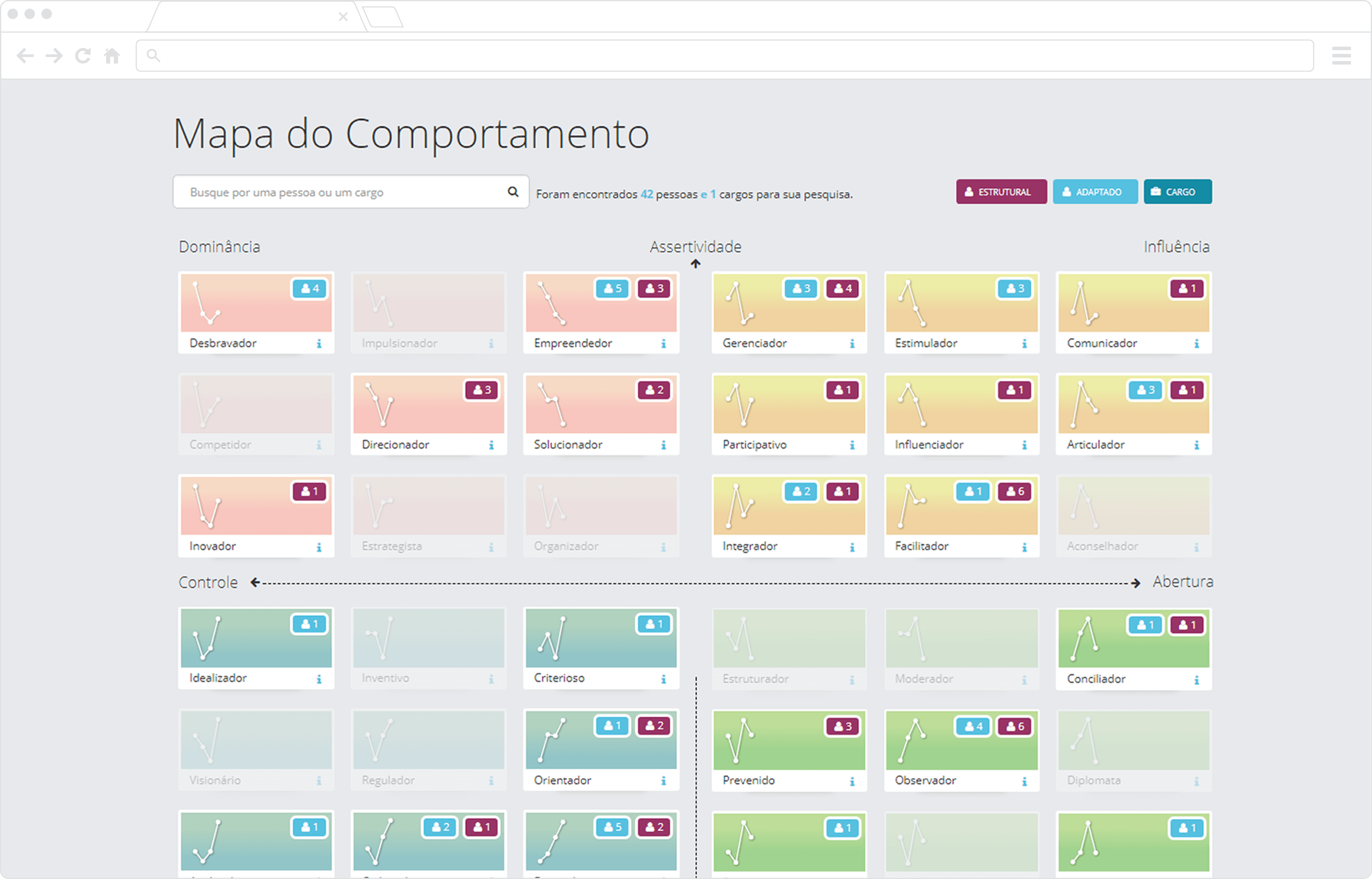Click Conciliador info icon
1372x879 pixels.
point(1197,681)
